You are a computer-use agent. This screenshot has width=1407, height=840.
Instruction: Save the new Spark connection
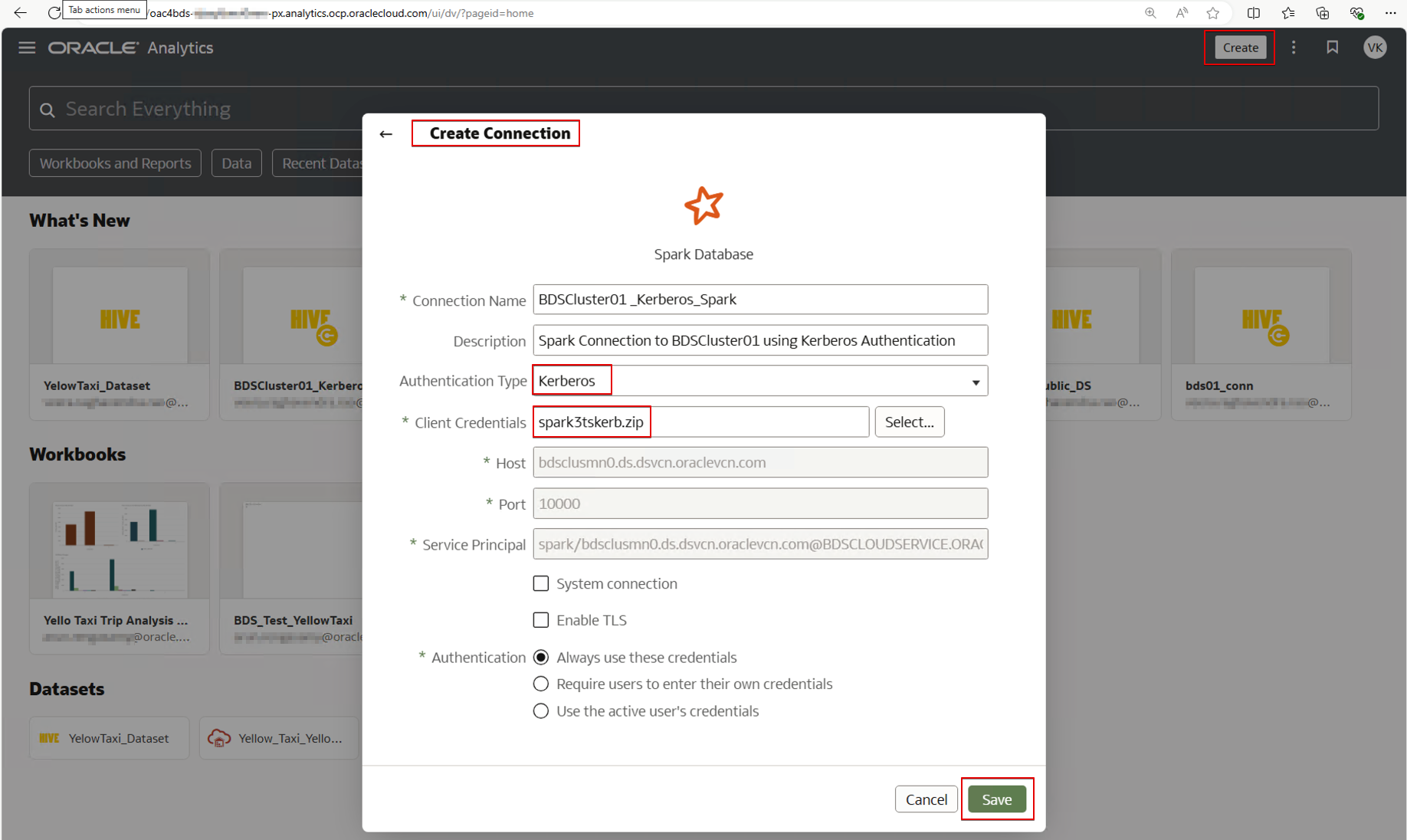tap(997, 799)
